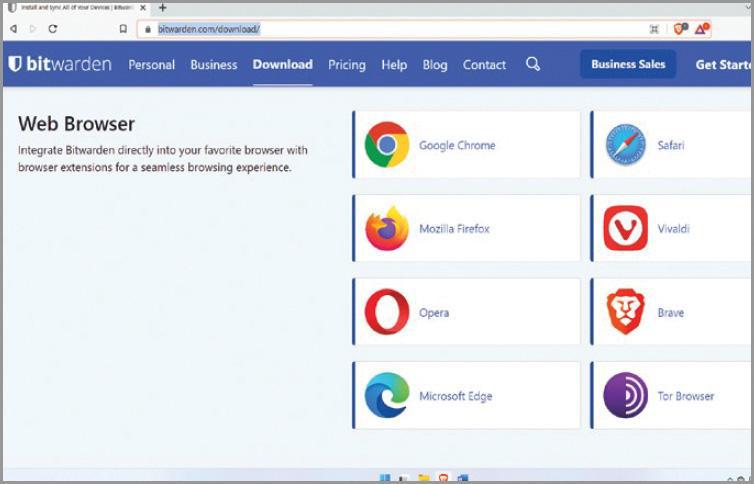The height and width of the screenshot is (484, 754).
Task: Open a new tab with the plus button
Action: click(163, 7)
